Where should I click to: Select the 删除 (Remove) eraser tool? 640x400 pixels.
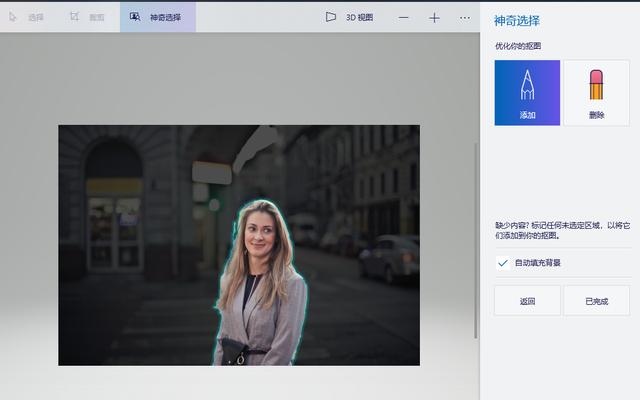pyautogui.click(x=596, y=93)
